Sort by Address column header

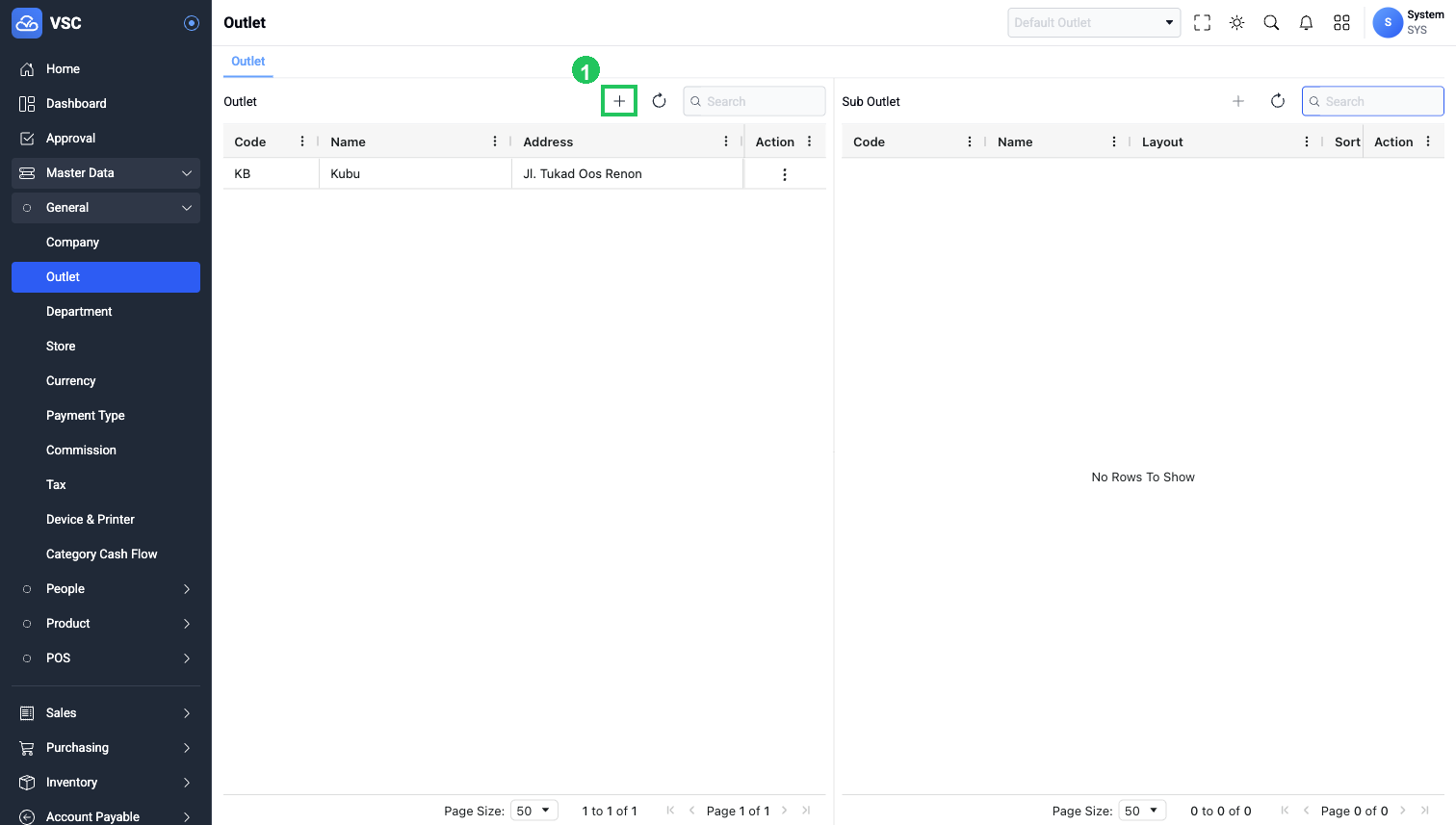click(548, 142)
